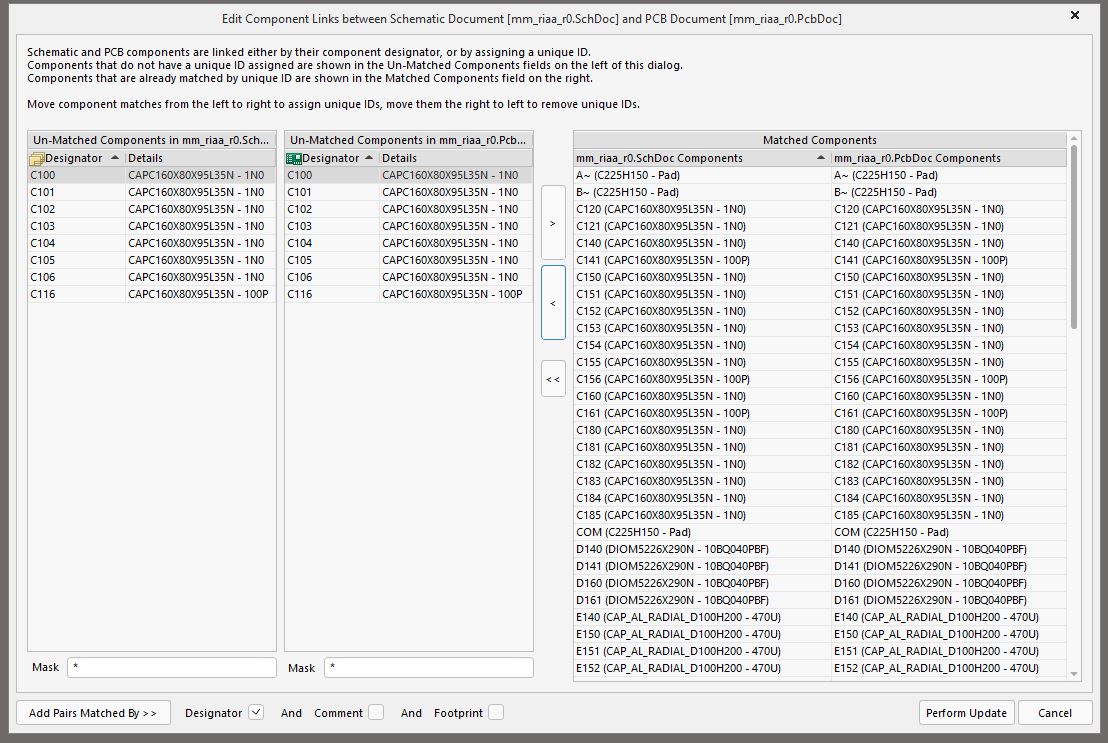
Task: Click the schematic Mask input field
Action: [x=172, y=667]
